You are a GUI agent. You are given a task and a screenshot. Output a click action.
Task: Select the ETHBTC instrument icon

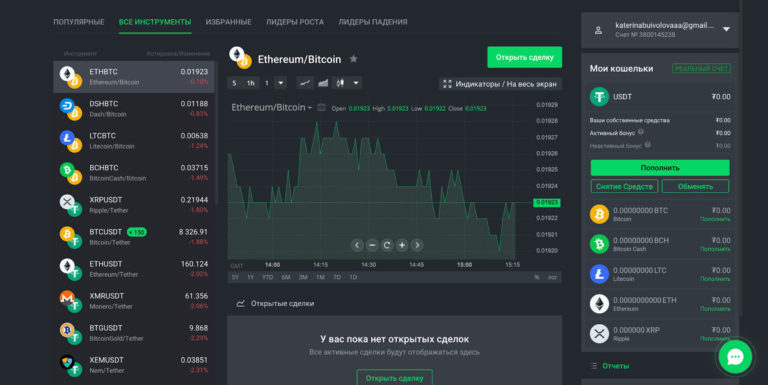coord(71,77)
